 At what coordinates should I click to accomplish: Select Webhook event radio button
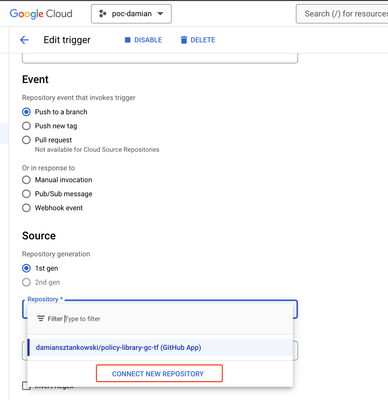click(x=26, y=208)
